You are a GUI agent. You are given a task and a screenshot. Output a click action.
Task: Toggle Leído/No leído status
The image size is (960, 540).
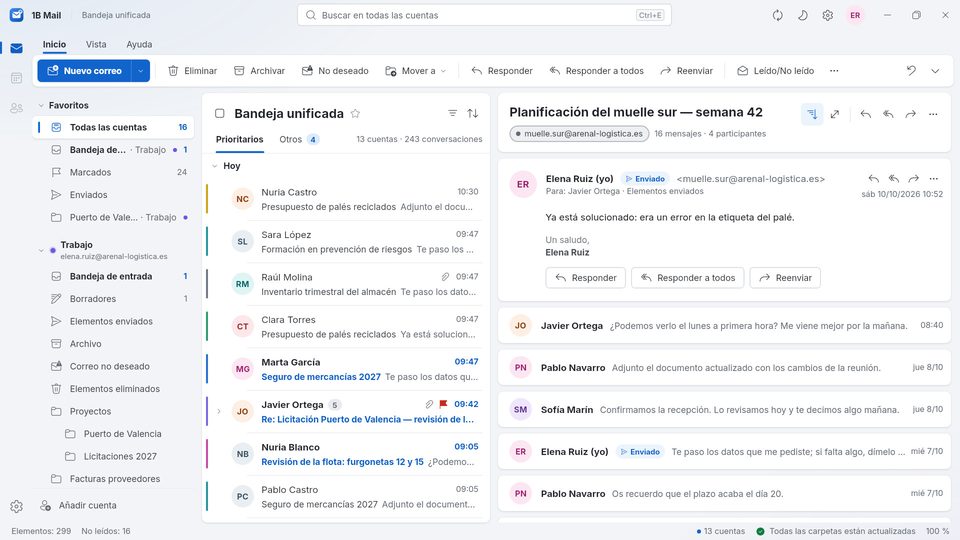click(776, 71)
